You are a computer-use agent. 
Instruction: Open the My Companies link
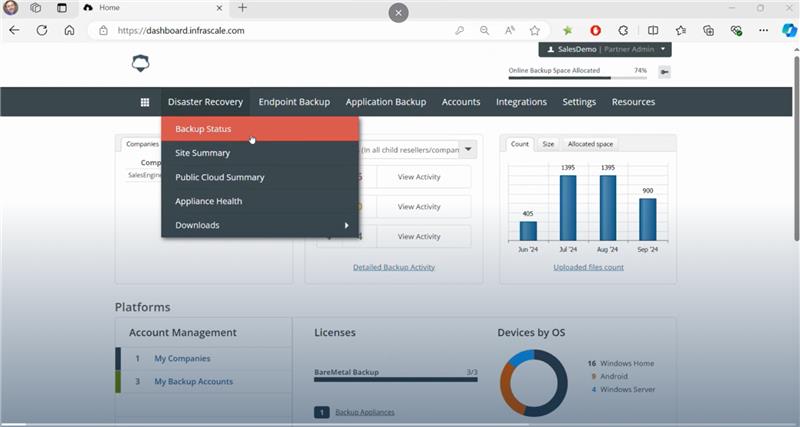click(182, 359)
